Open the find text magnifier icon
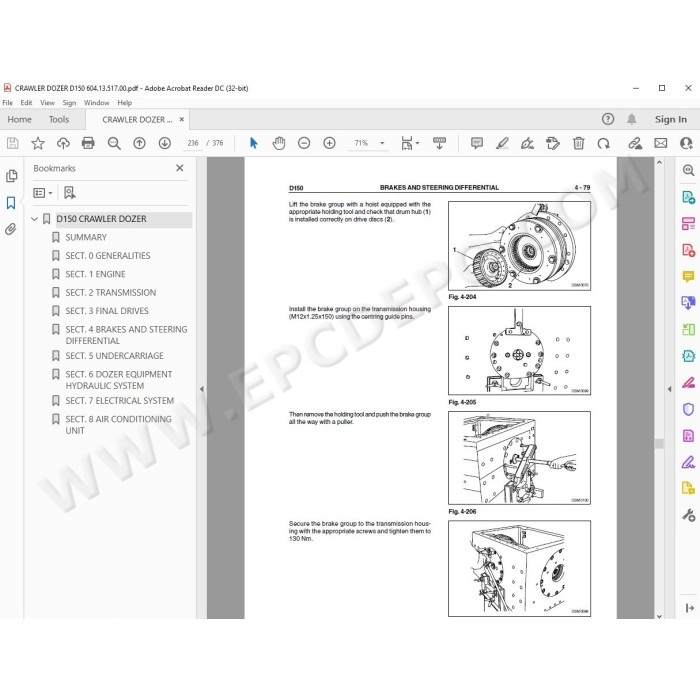This screenshot has width=700, height=700. tap(114, 143)
